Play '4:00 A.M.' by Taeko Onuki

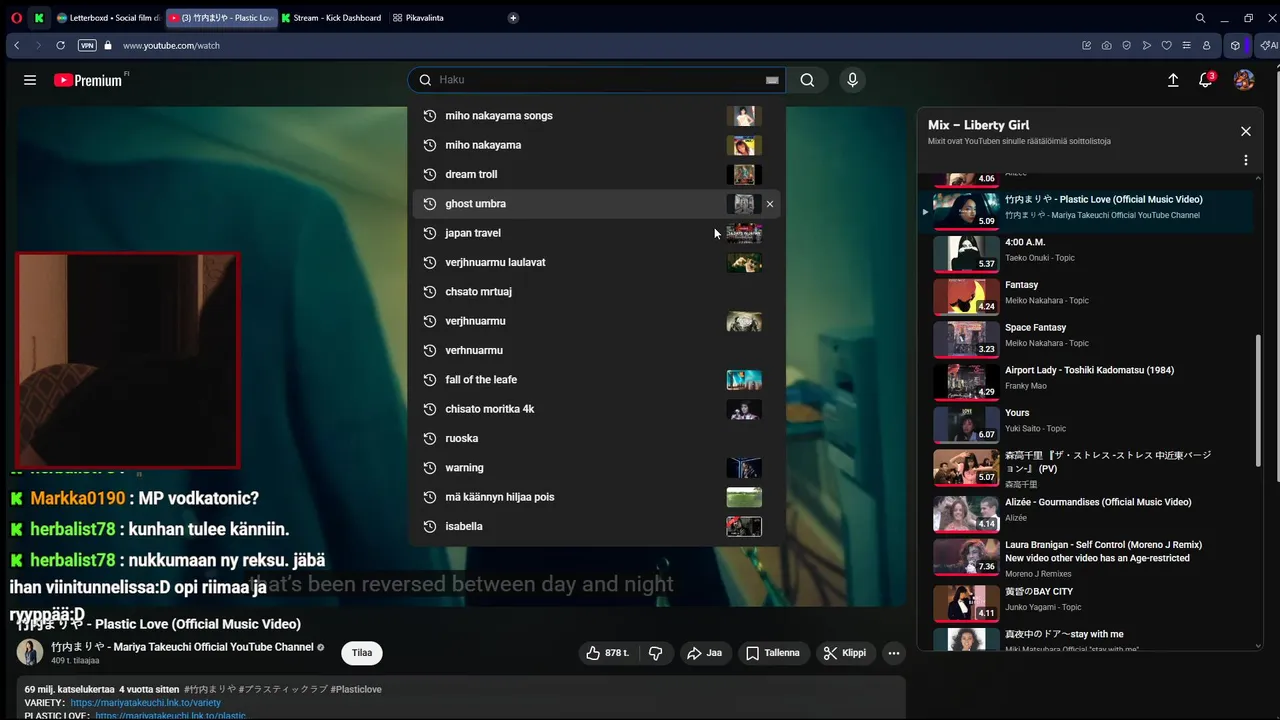point(1087,254)
